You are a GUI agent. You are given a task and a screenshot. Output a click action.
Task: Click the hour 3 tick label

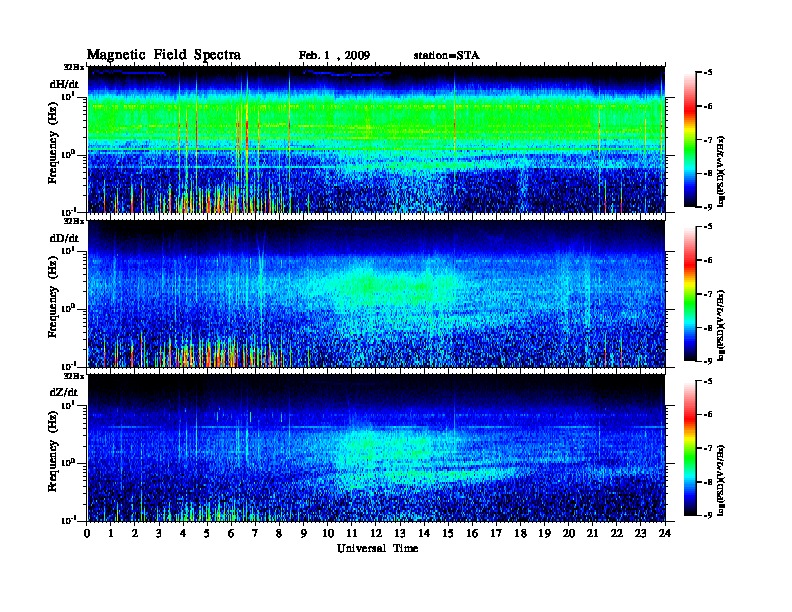click(159, 533)
